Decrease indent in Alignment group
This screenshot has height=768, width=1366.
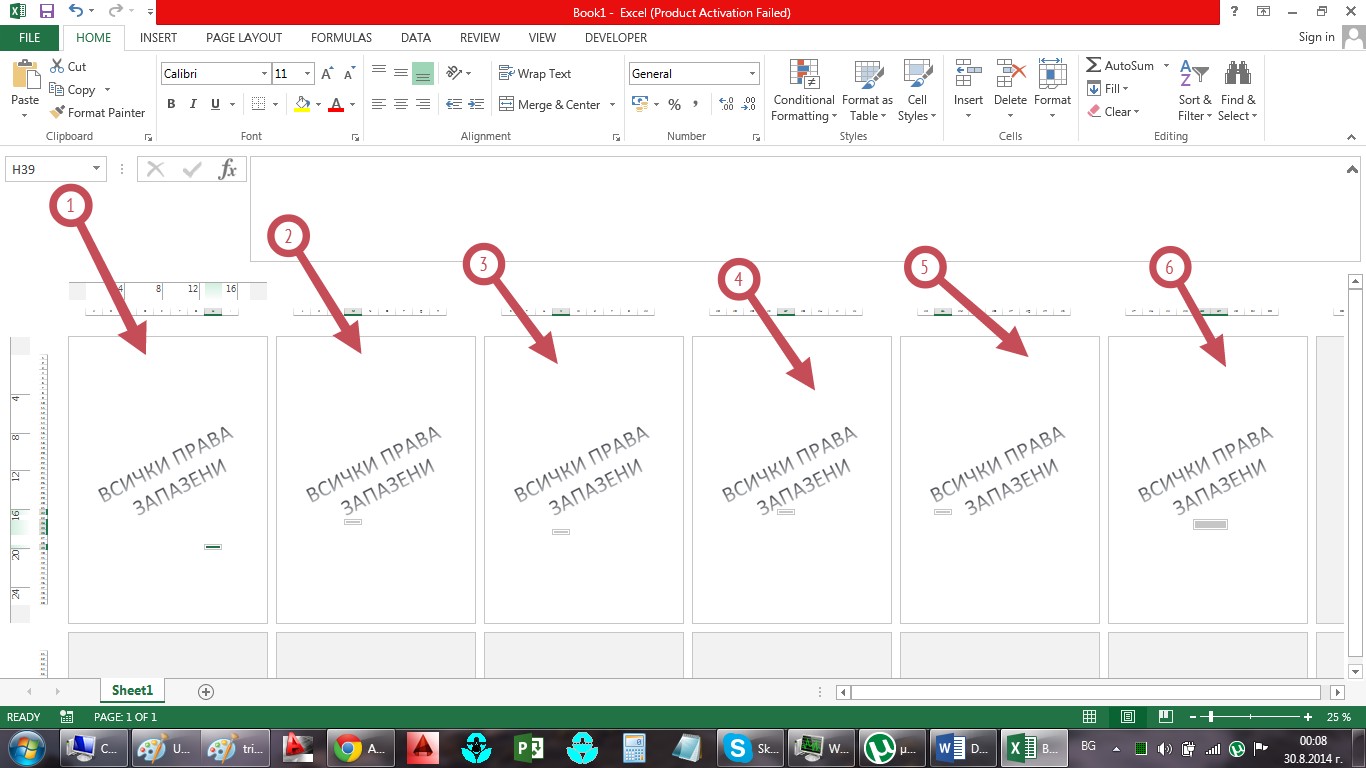pos(454,104)
